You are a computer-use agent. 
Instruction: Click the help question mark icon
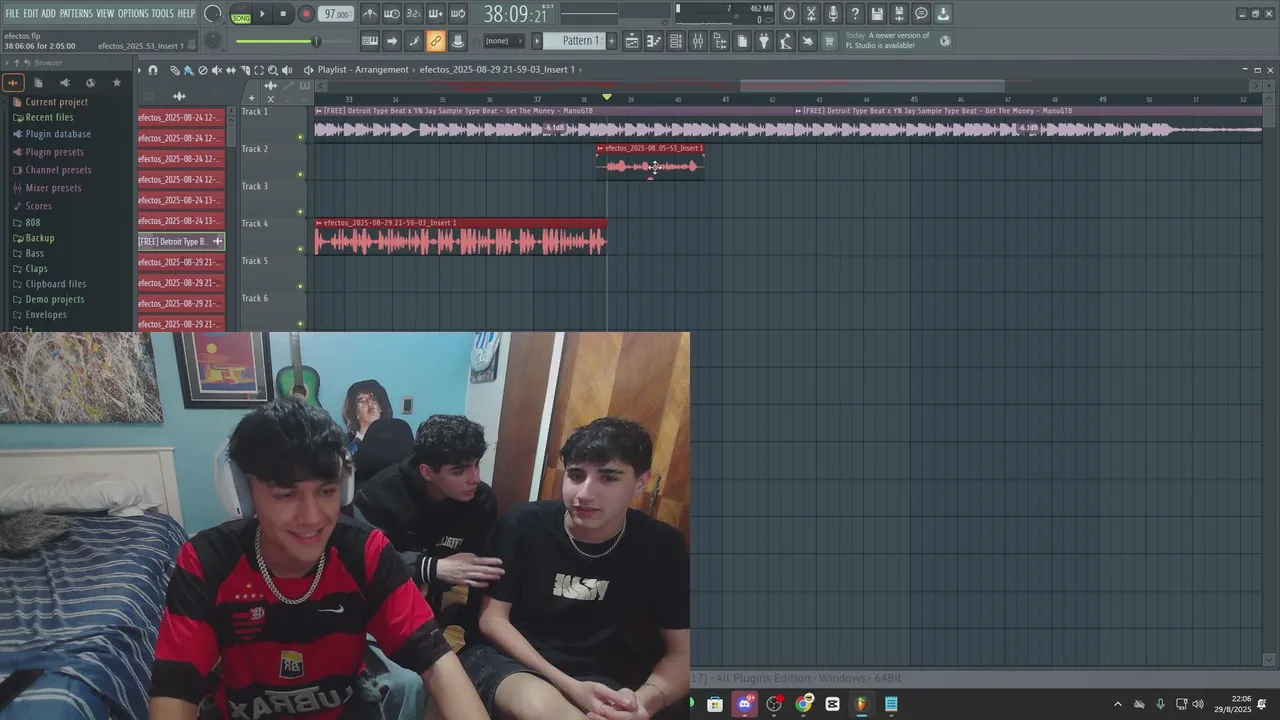[x=855, y=14]
